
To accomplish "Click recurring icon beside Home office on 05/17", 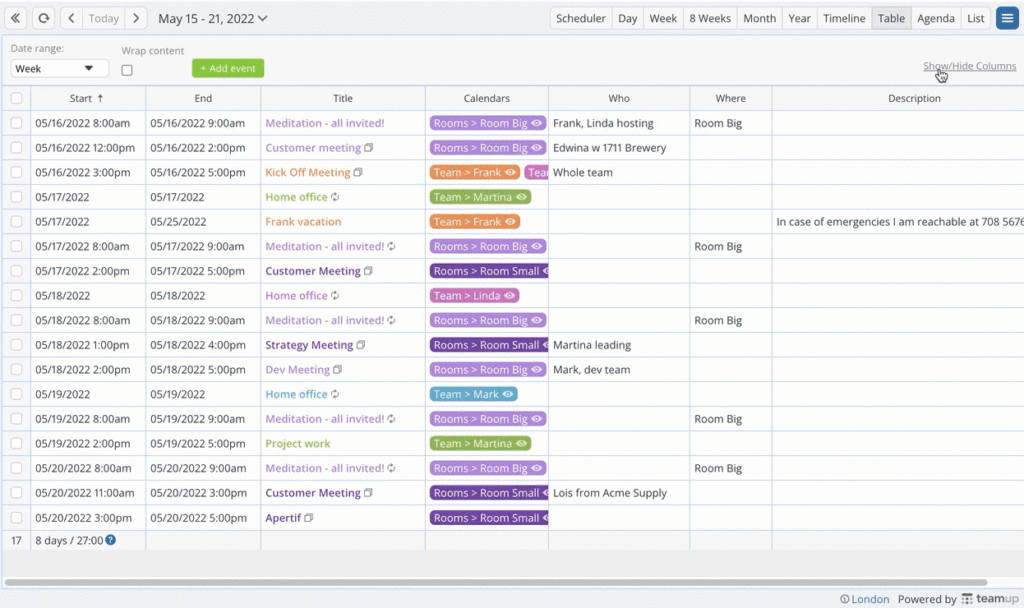I will (x=335, y=197).
